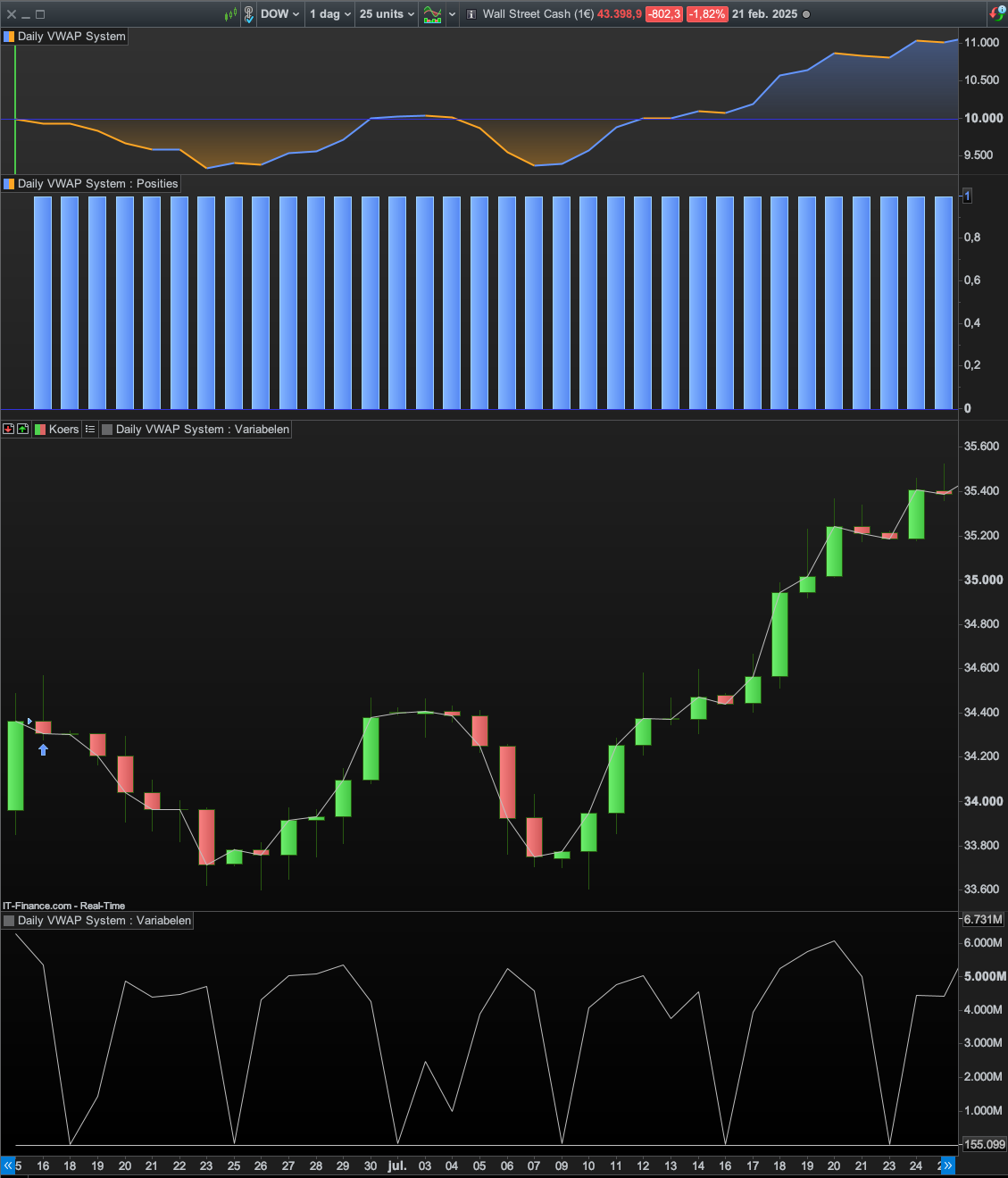Expand the 25 units dropdown
Viewport: 1008px width, 1178px height.
(387, 14)
